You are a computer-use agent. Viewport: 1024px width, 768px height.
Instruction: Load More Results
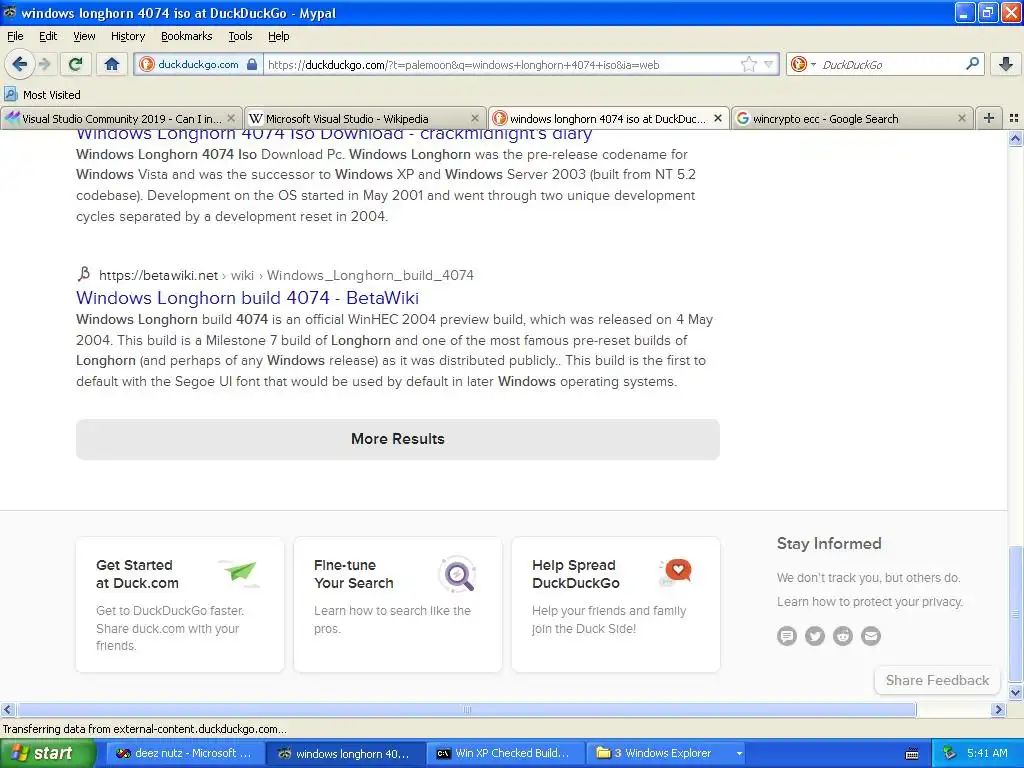[x=398, y=439]
